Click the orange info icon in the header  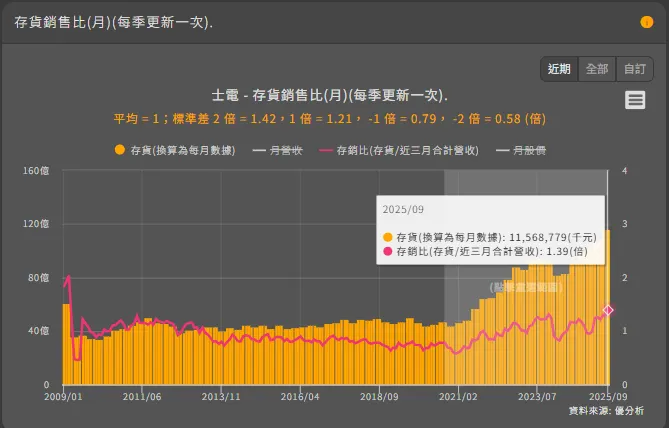coord(646,22)
